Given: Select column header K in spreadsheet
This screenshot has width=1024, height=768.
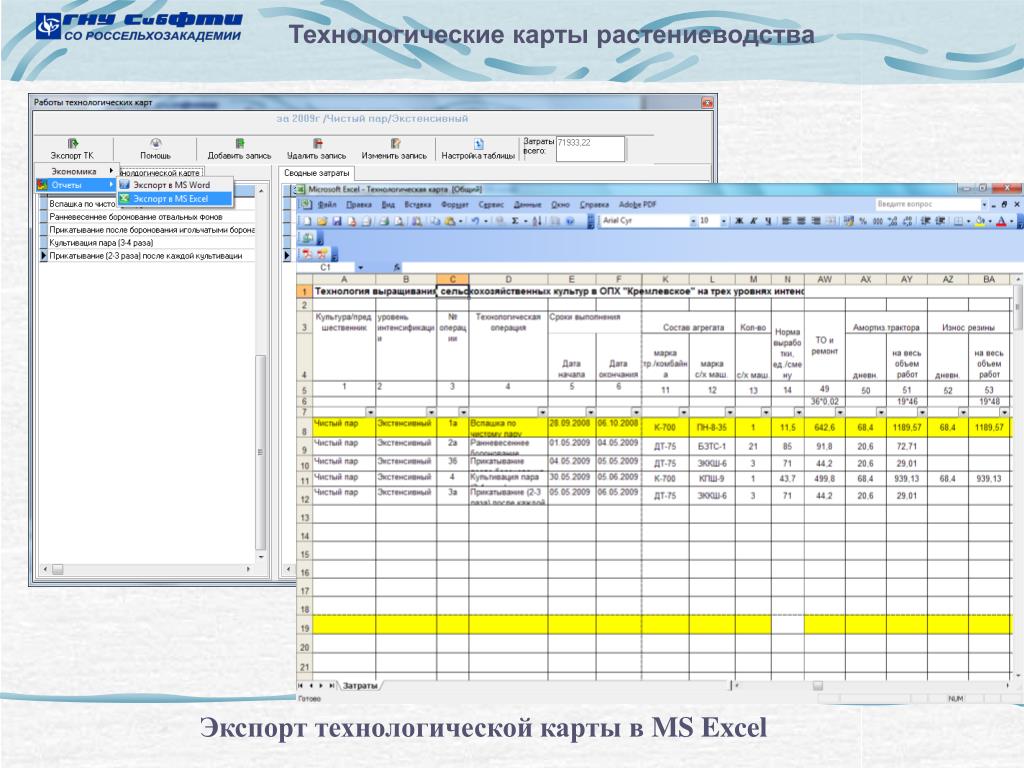Looking at the screenshot, I should pos(665,279).
